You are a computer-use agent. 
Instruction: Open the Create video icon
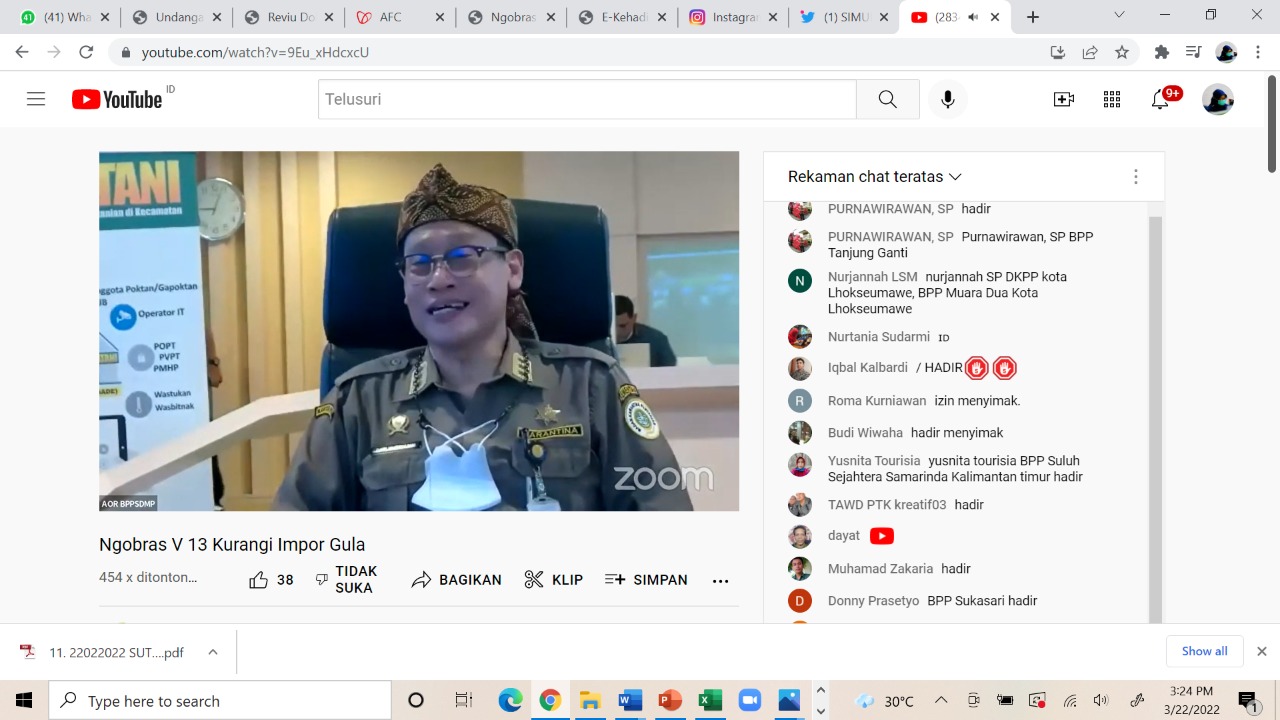1063,99
